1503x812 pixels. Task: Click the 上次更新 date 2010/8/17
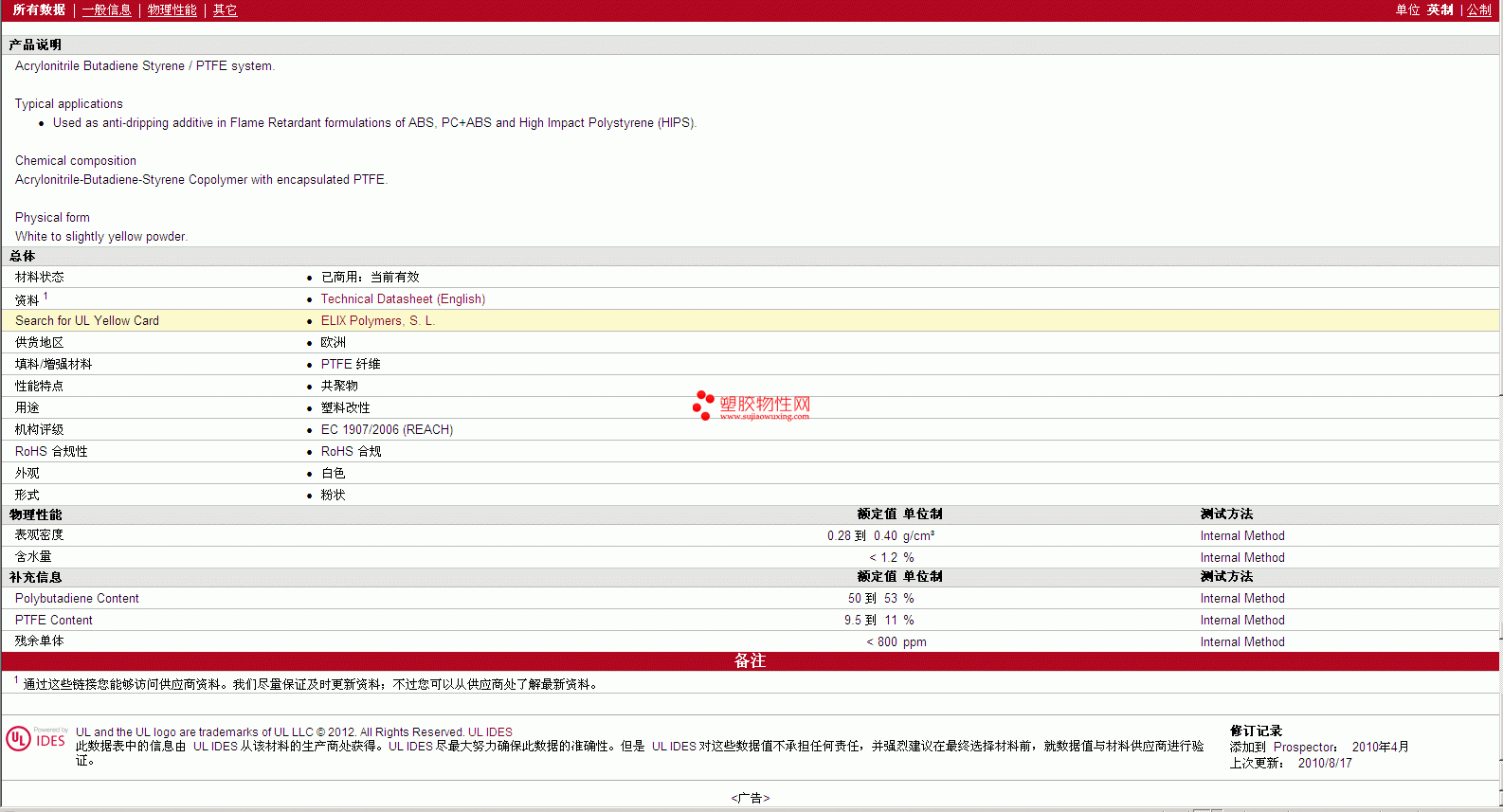click(1325, 763)
